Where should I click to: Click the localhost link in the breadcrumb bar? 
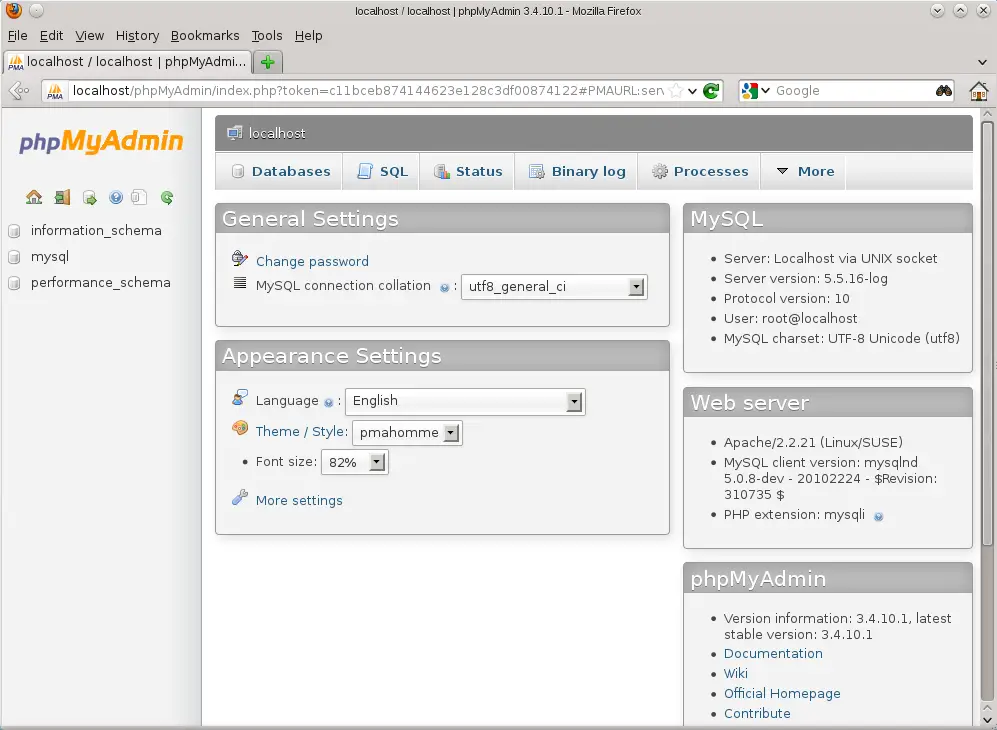click(277, 134)
